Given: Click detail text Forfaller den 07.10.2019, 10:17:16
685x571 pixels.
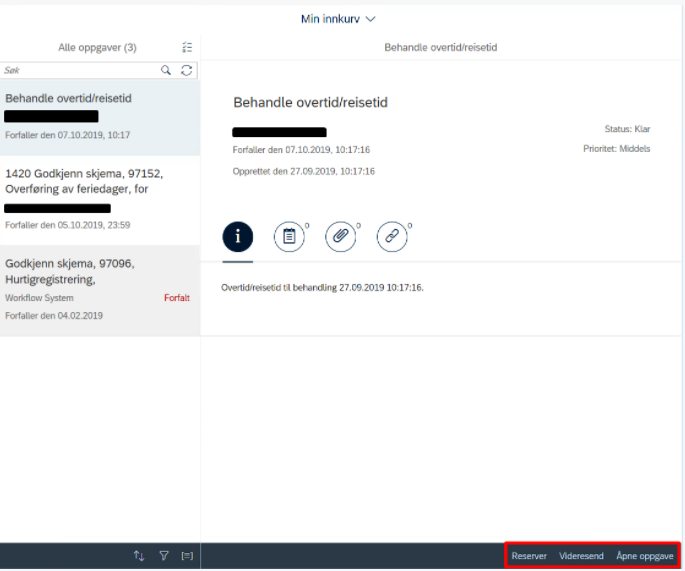Looking at the screenshot, I should tap(301, 150).
